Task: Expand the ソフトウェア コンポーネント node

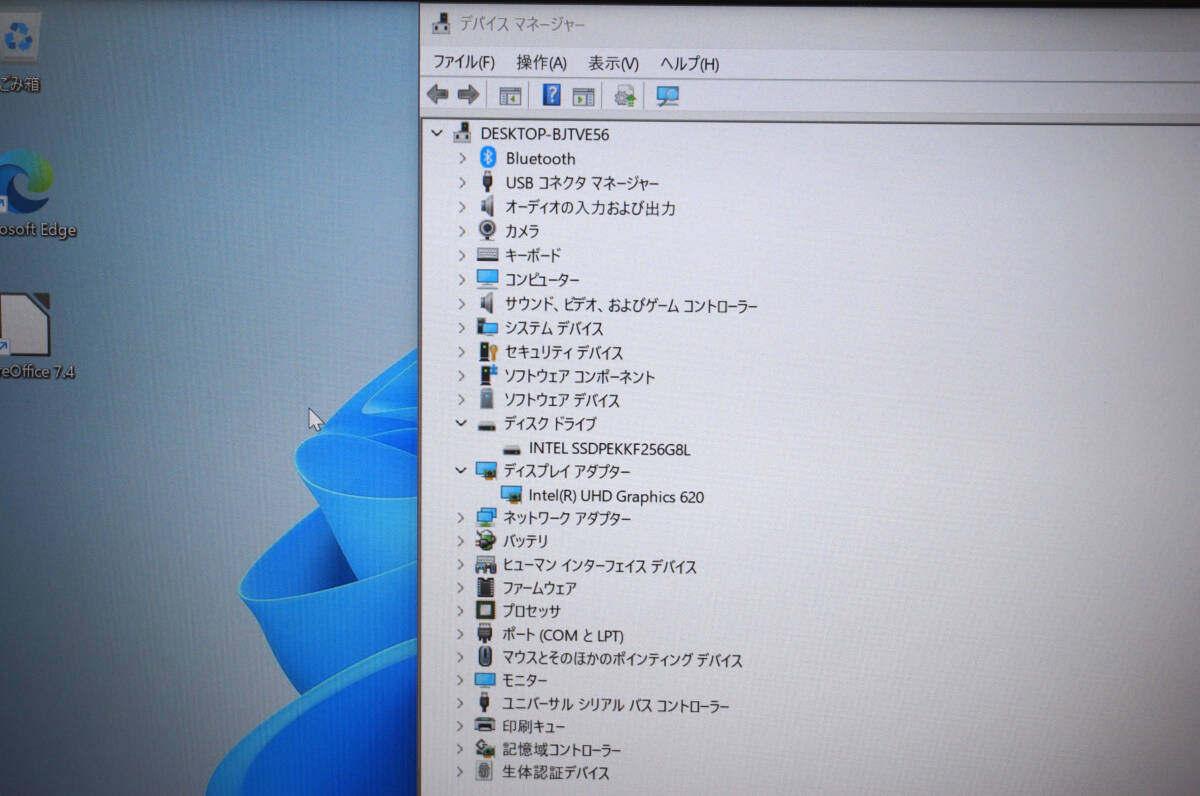Action: click(x=461, y=376)
